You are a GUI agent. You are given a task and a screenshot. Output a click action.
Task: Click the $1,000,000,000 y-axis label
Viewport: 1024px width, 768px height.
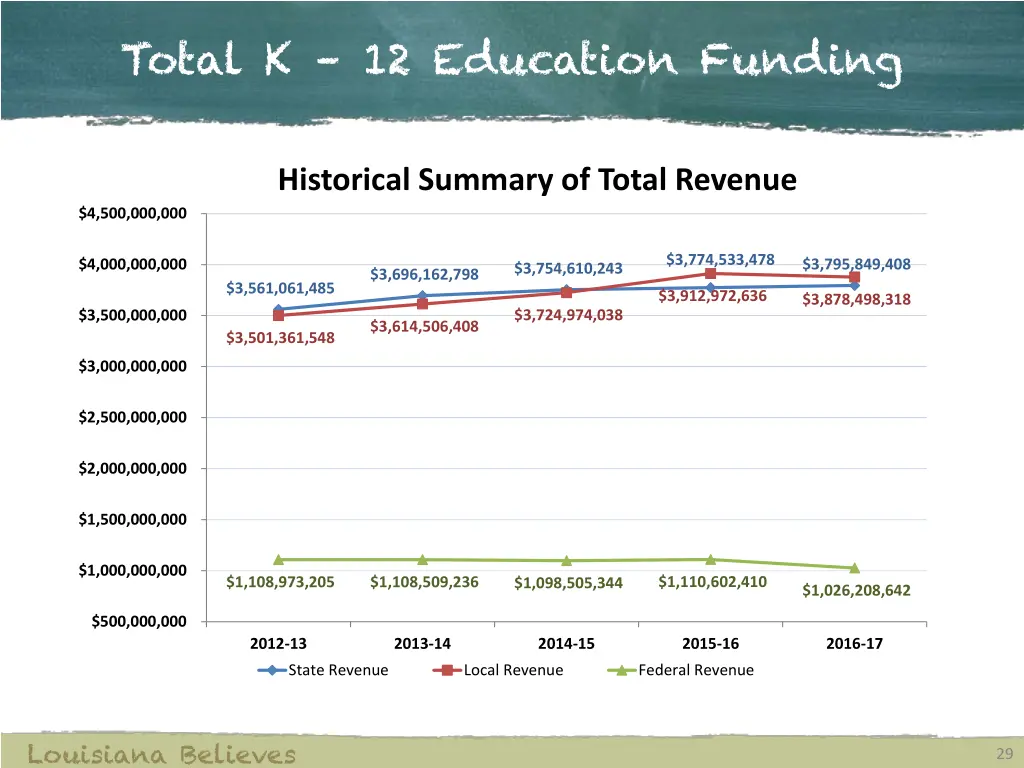tap(133, 570)
